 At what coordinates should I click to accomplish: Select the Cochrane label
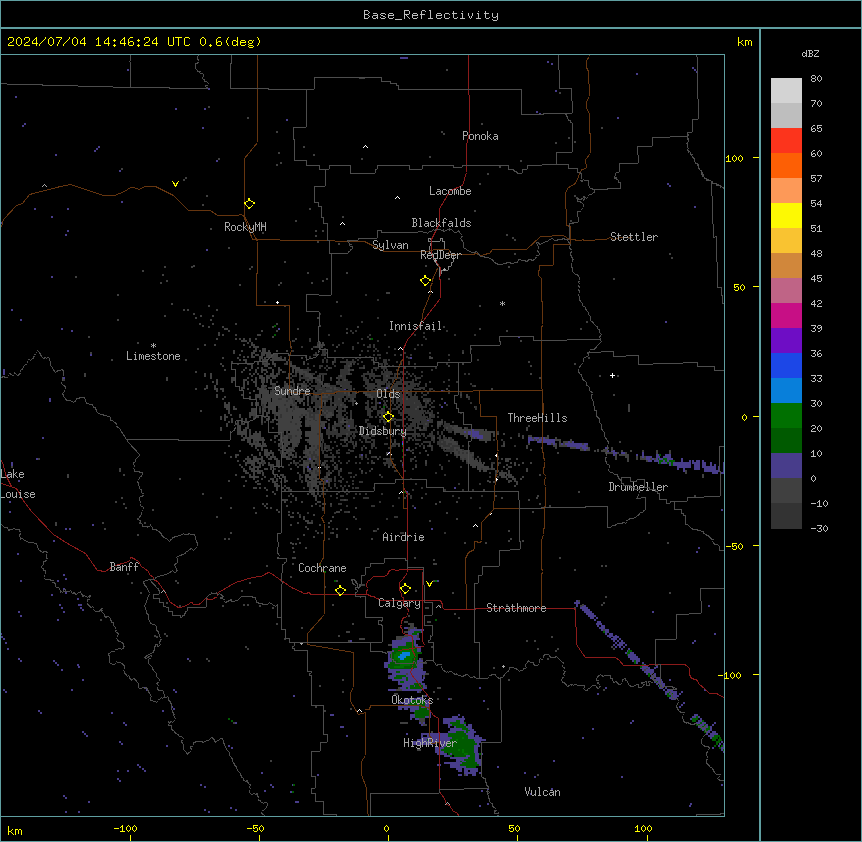click(x=322, y=568)
